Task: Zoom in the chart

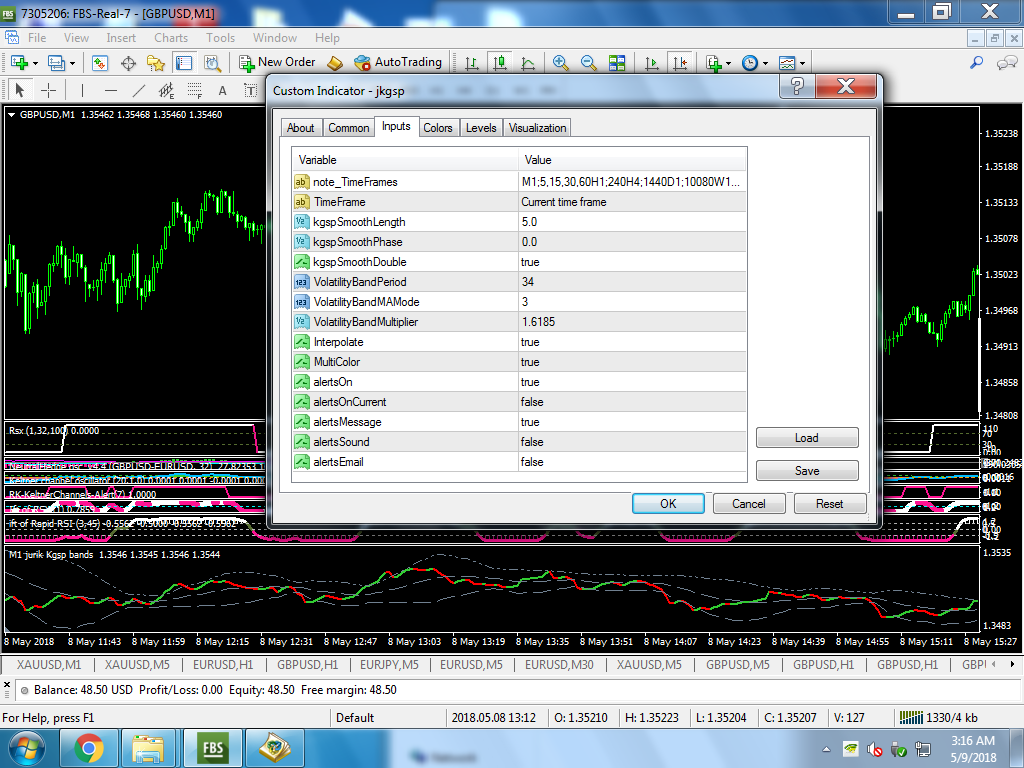Action: click(560, 63)
